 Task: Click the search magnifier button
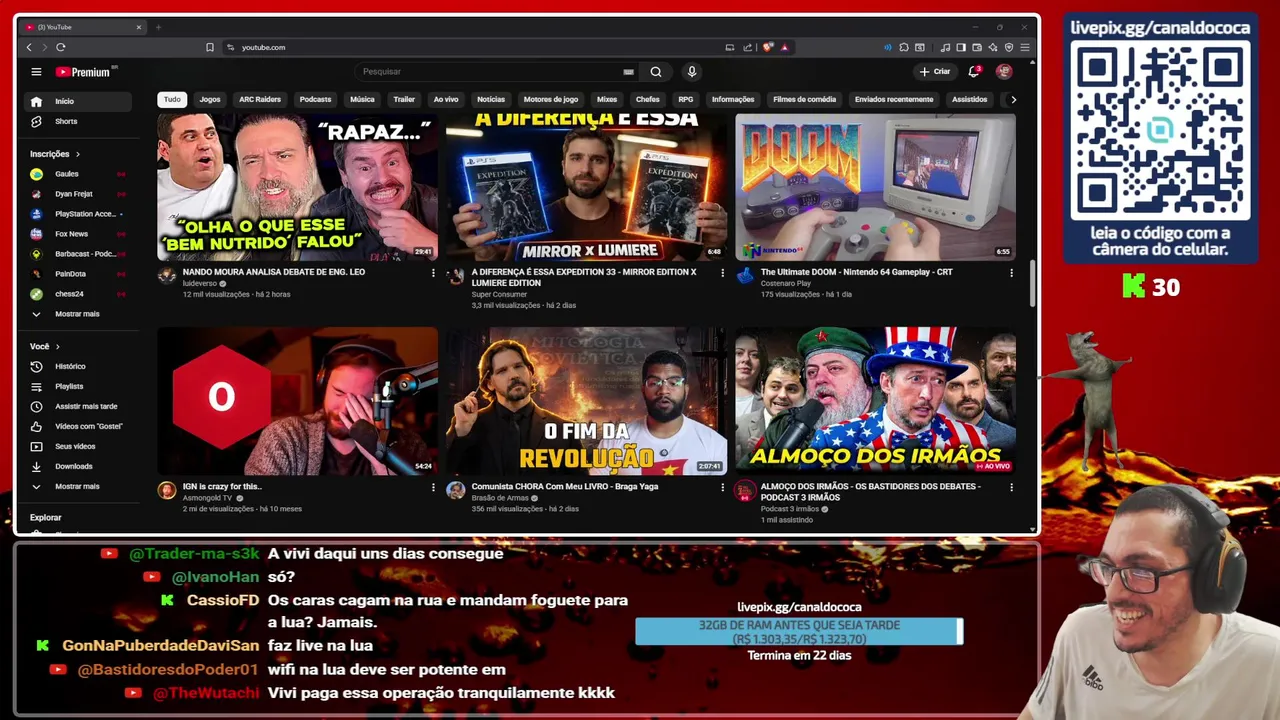656,72
